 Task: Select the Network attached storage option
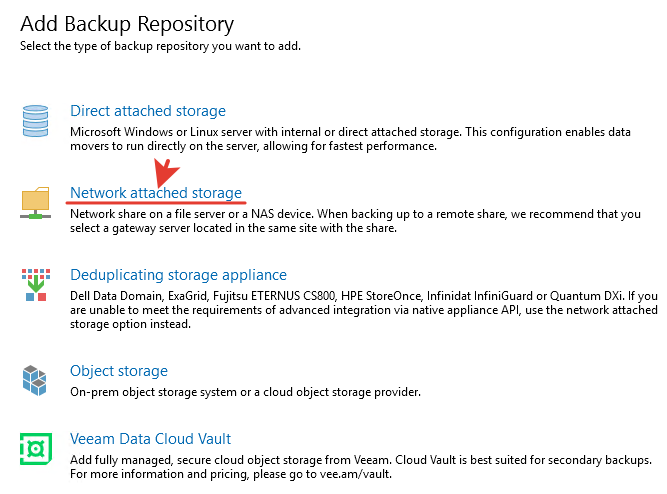click(156, 192)
